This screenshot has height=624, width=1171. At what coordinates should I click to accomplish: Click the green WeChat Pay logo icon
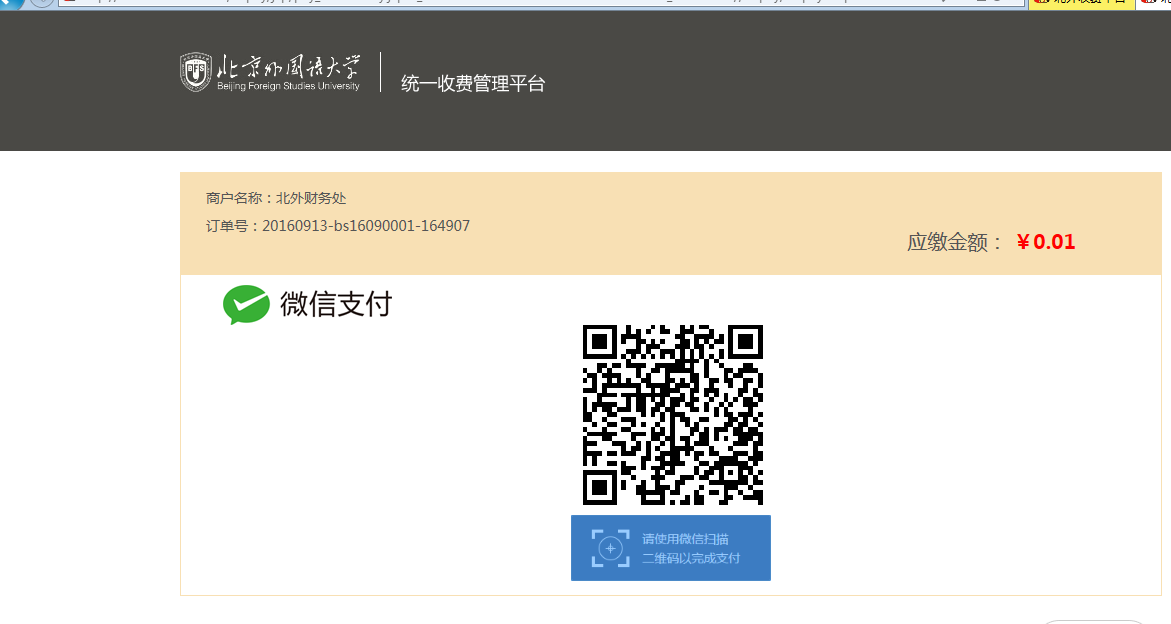pos(246,305)
